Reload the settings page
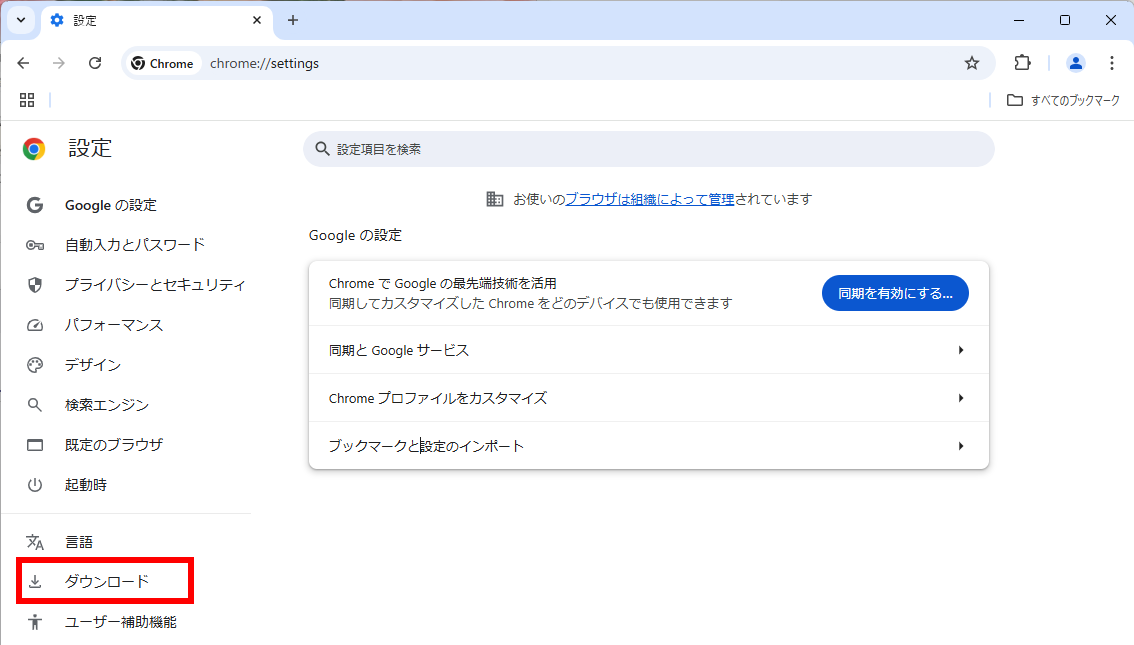The width and height of the screenshot is (1134, 645). (x=95, y=64)
